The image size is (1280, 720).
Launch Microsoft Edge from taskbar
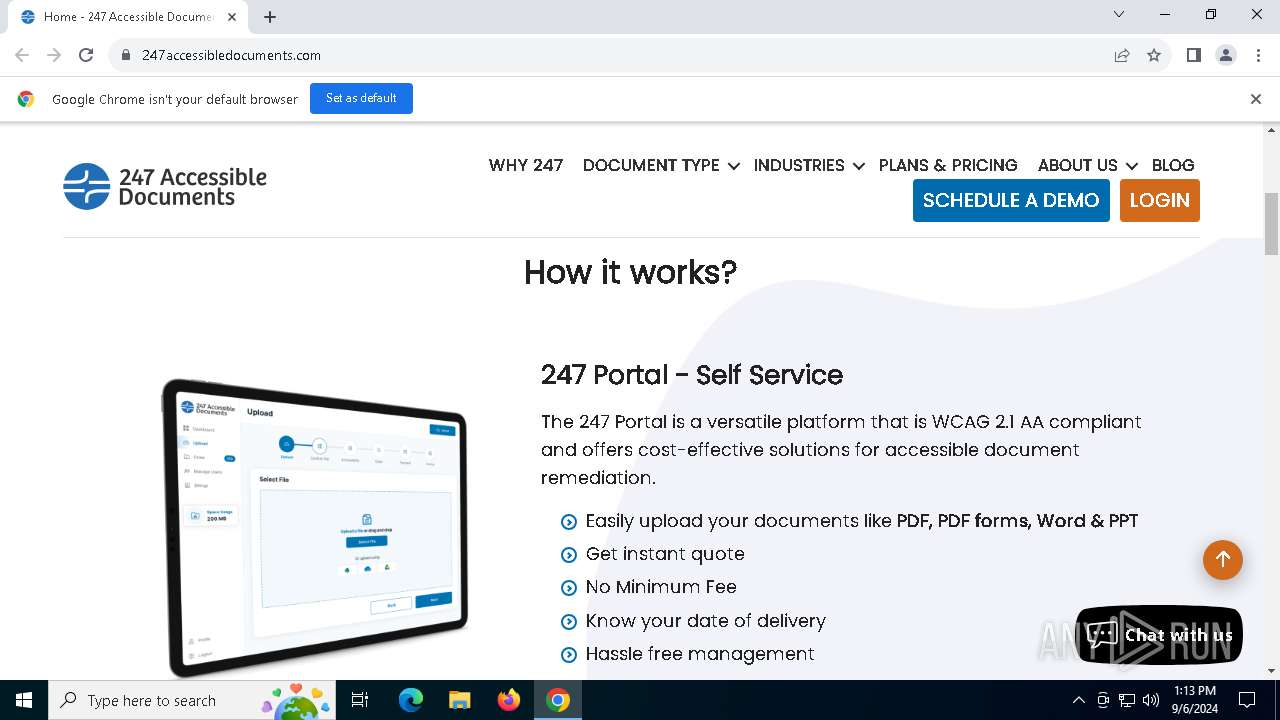click(411, 700)
